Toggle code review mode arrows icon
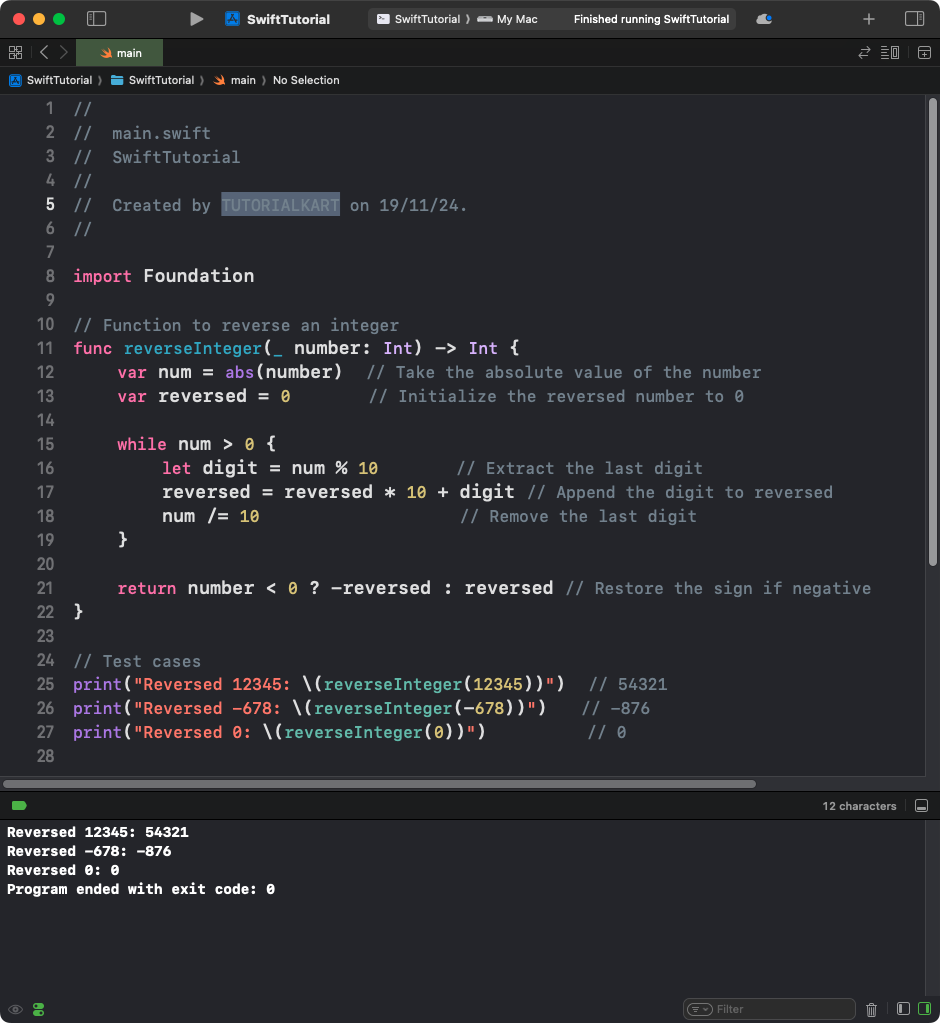The height and width of the screenshot is (1023, 940). click(x=864, y=53)
